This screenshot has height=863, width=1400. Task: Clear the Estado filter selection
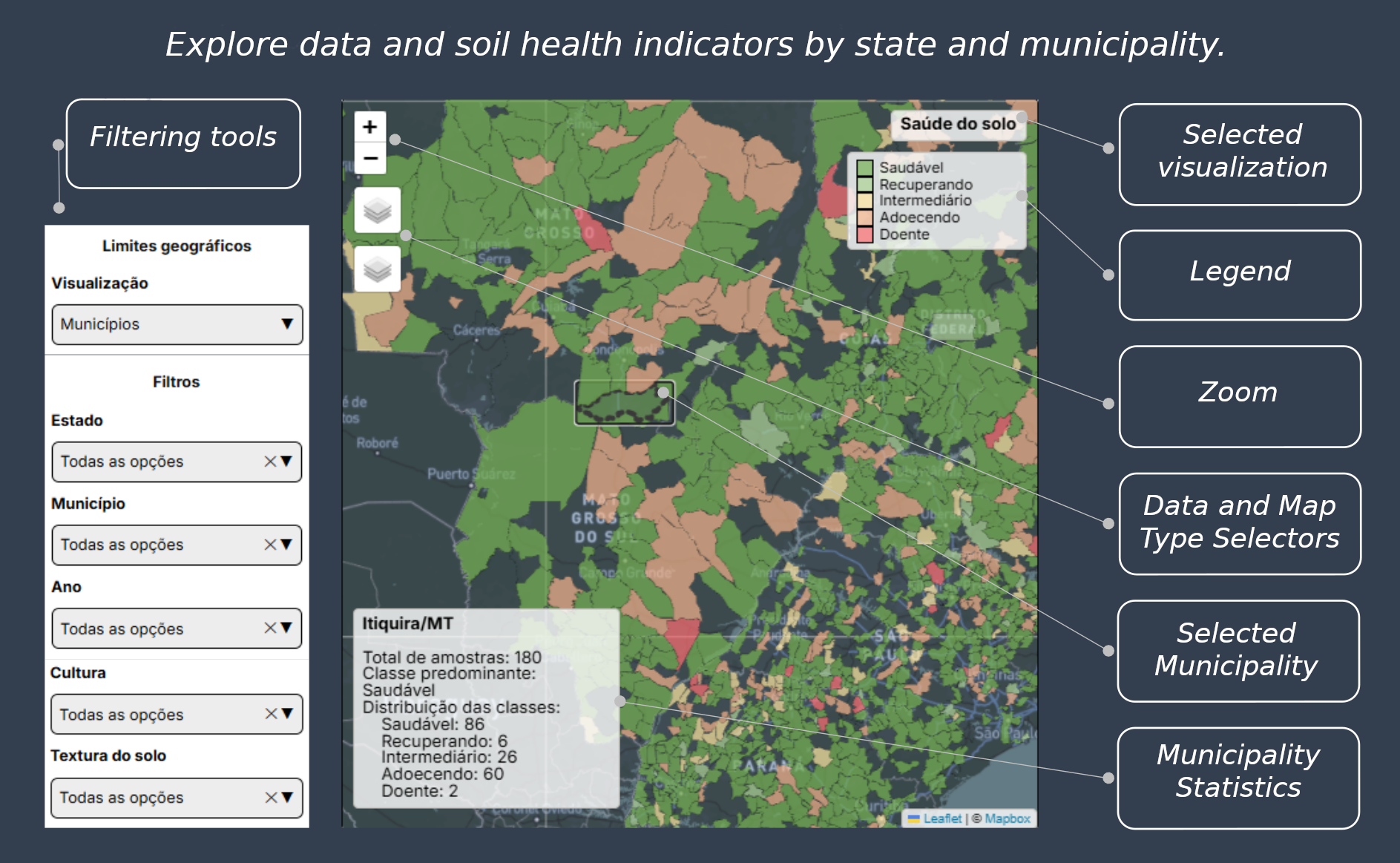click(270, 462)
